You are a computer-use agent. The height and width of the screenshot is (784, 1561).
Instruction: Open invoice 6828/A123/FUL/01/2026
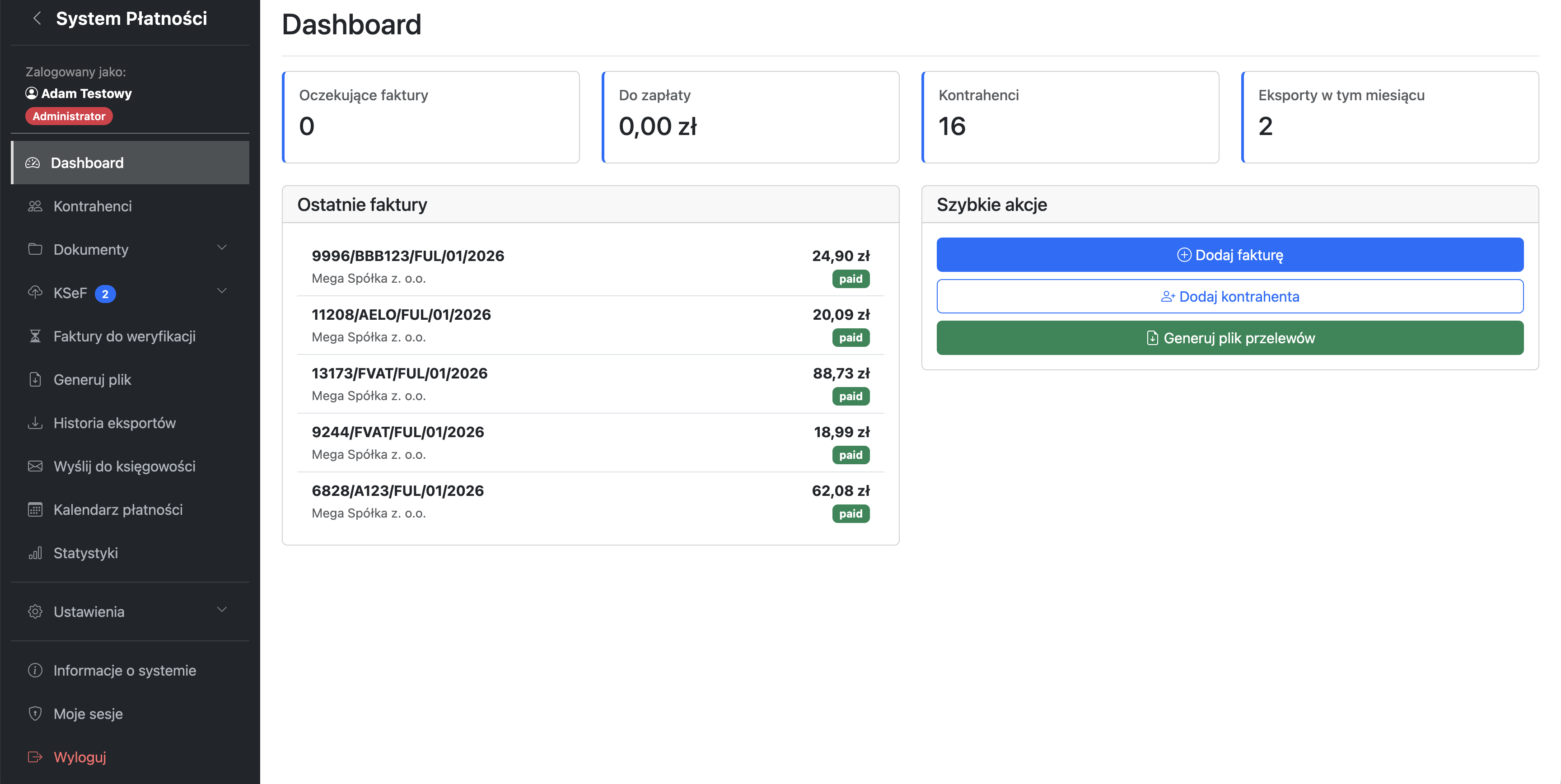[x=590, y=502]
